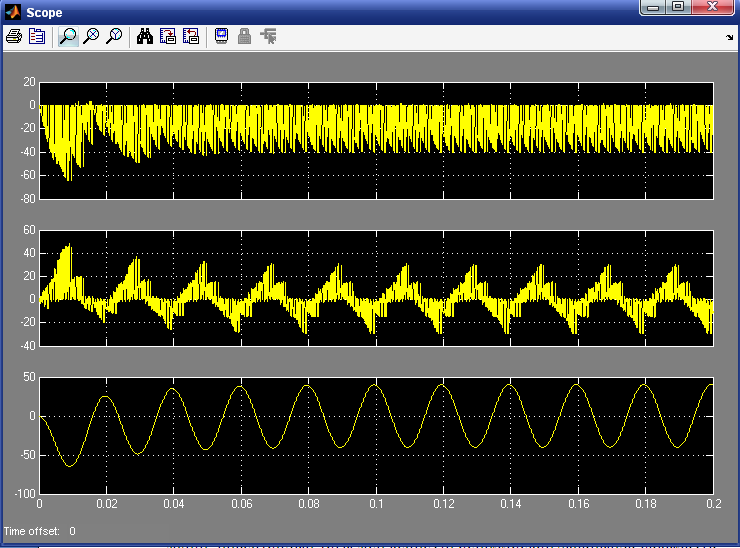Click the middle plot with 60 to -40 axis
The width and height of the screenshot is (740, 548).
[x=376, y=288]
